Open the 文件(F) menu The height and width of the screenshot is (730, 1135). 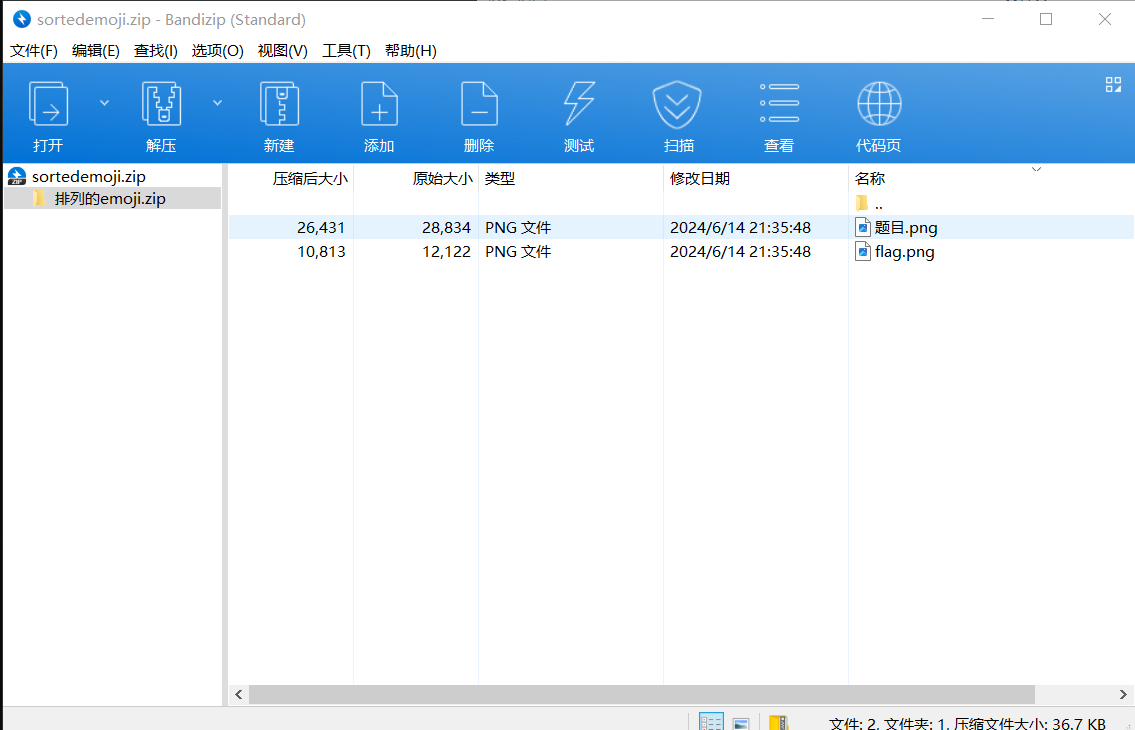[33, 51]
